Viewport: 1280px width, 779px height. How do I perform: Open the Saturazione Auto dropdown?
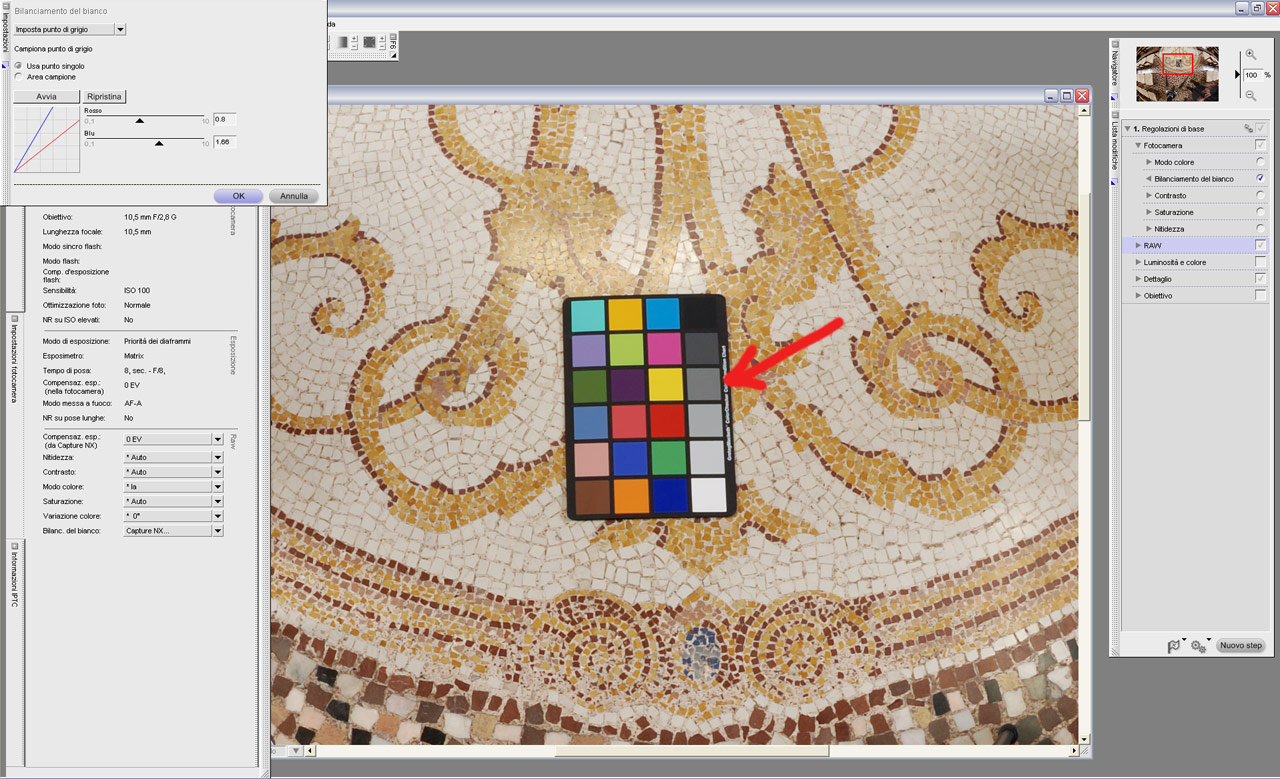tap(173, 501)
